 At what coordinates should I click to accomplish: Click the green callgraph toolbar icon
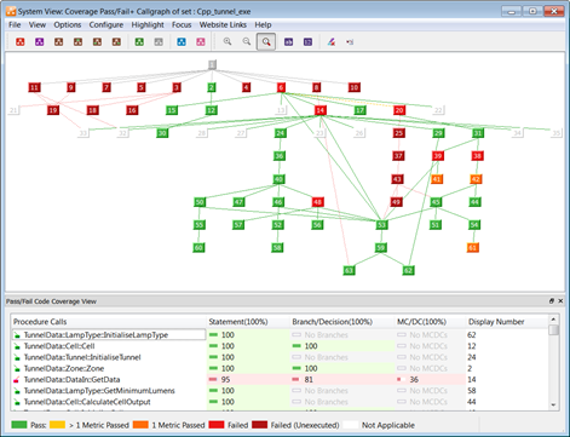pyautogui.click(x=139, y=42)
